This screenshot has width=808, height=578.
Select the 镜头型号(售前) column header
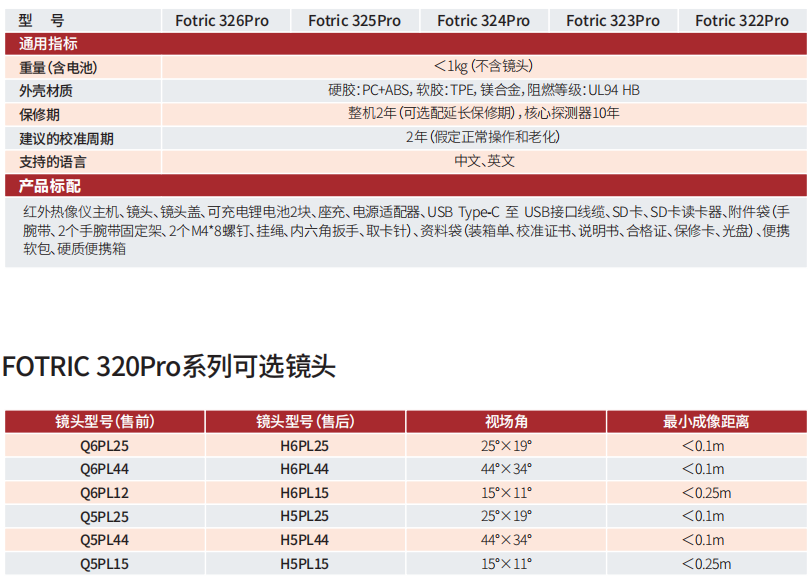[x=105, y=421]
